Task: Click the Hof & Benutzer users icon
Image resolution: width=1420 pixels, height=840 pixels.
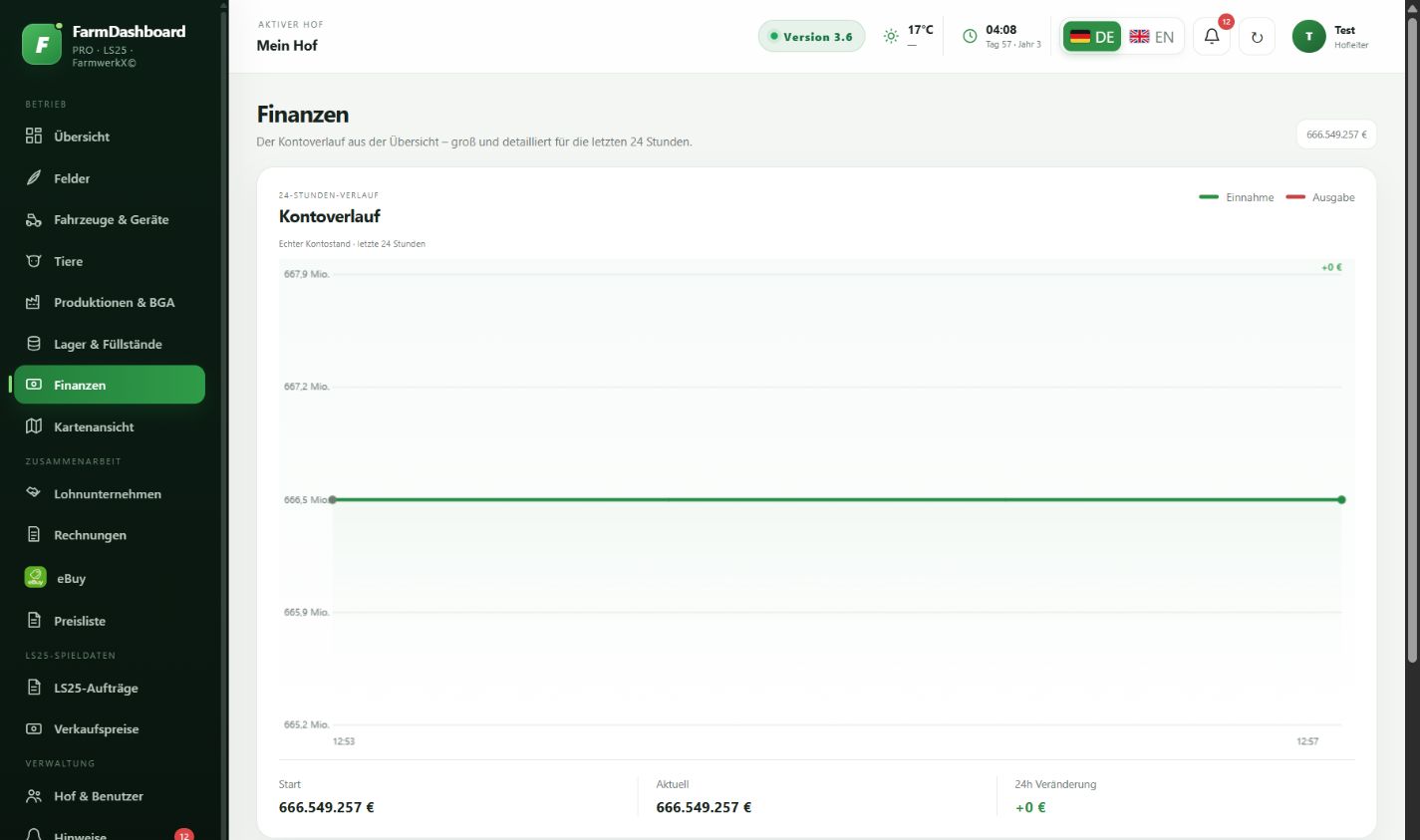Action: pos(34,796)
